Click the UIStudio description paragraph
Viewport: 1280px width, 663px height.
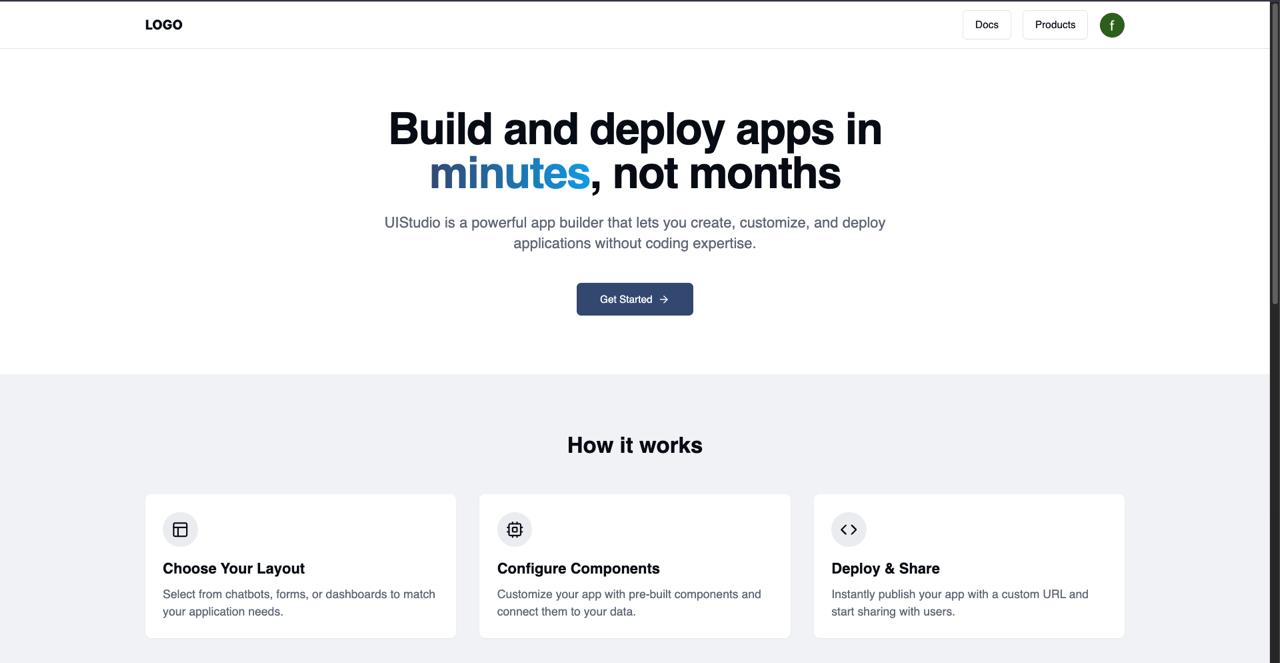point(634,233)
